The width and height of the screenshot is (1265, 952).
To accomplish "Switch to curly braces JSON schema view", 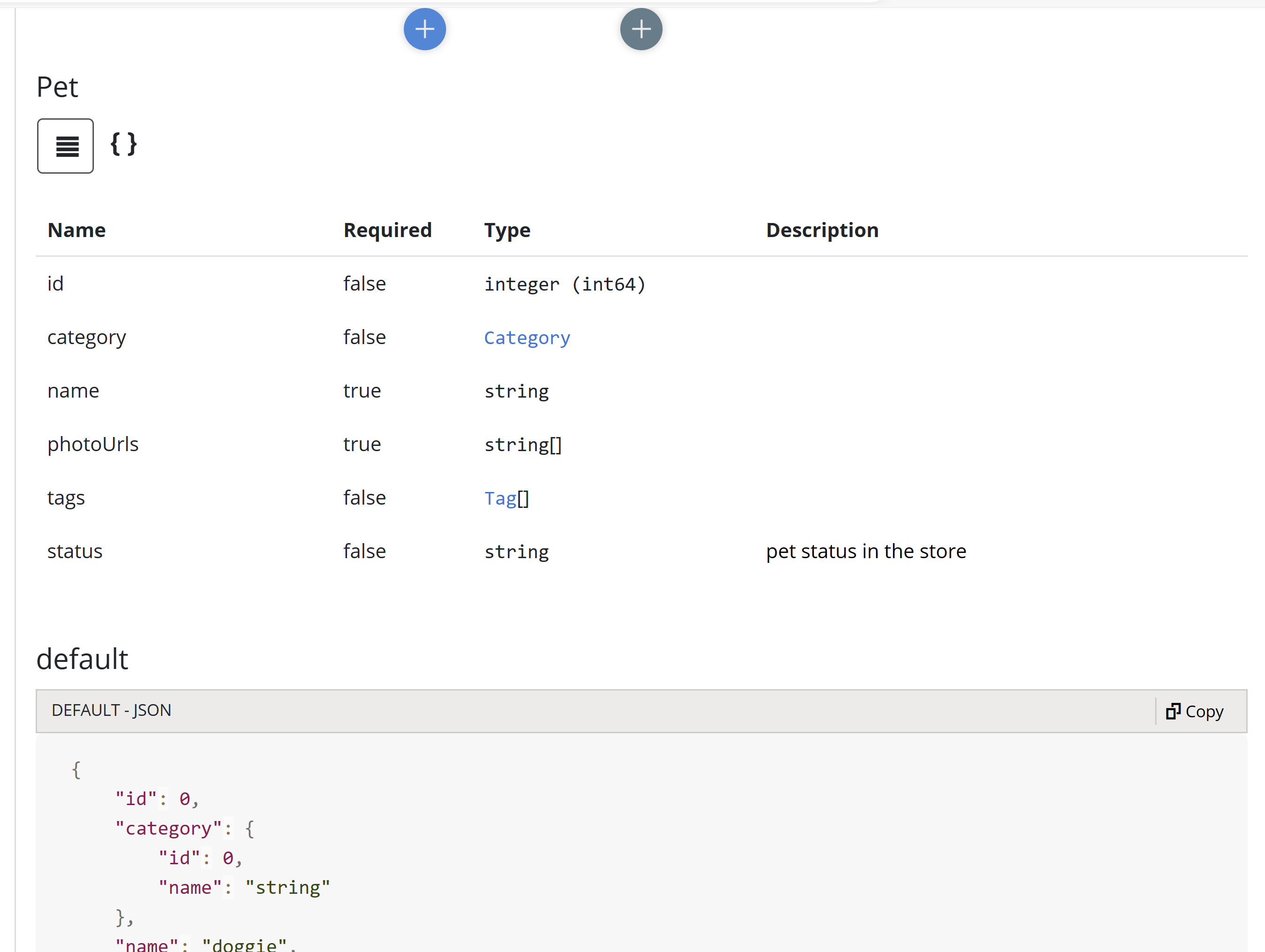I will pyautogui.click(x=123, y=144).
